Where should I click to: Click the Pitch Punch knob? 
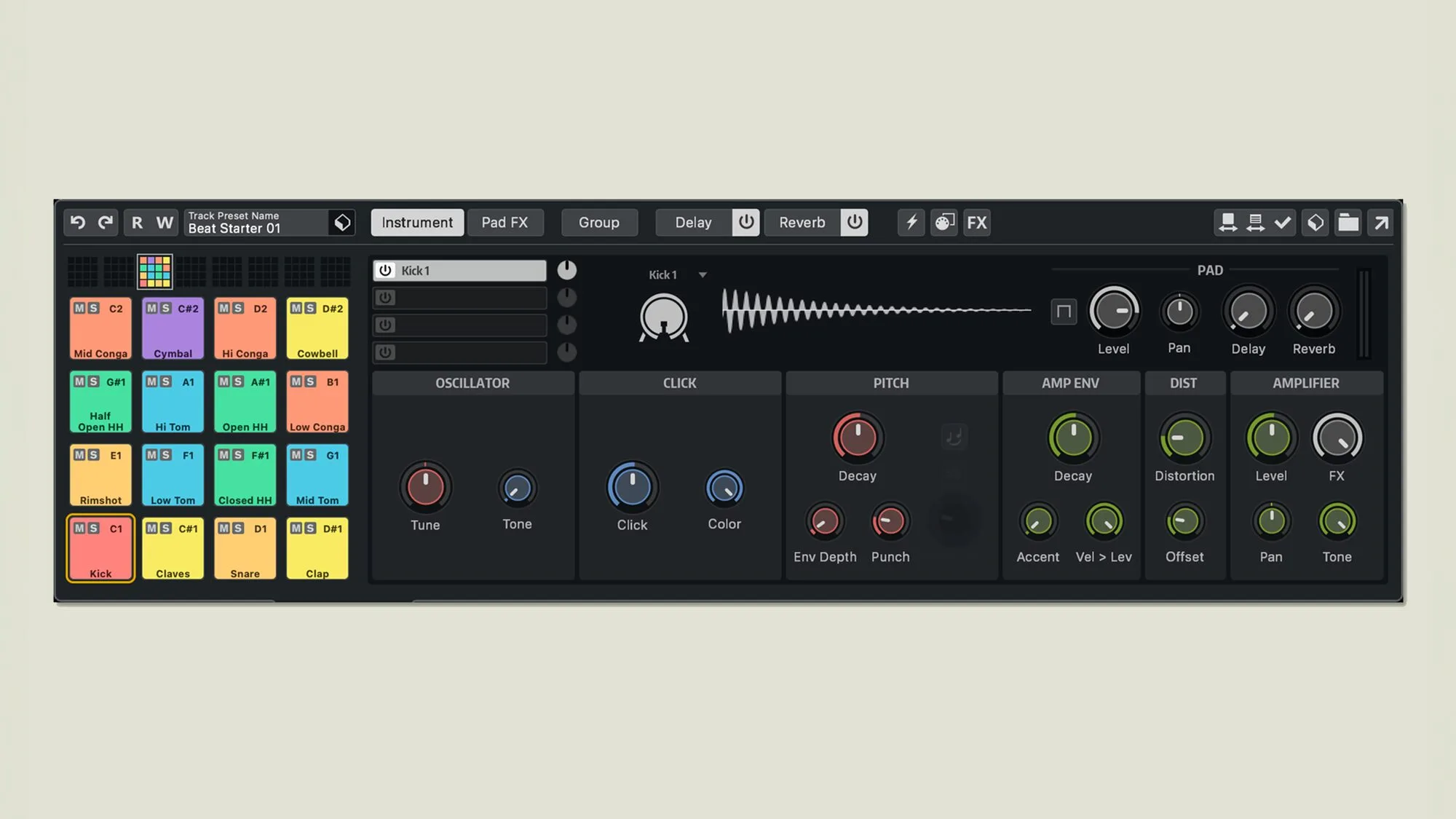tap(890, 521)
